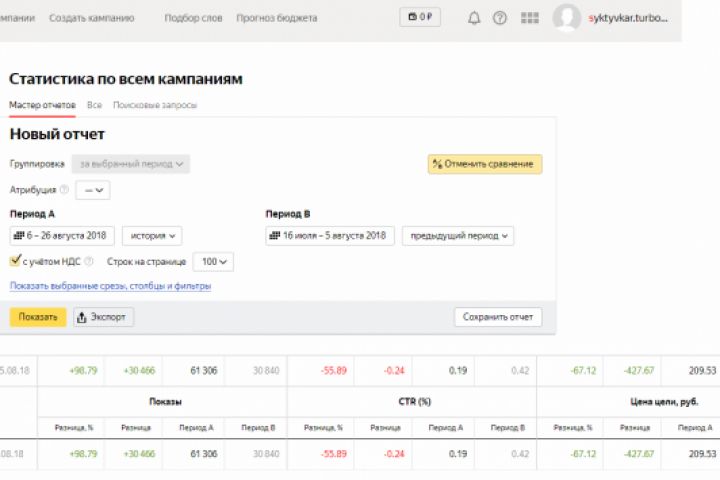Open the история dropdown

152,236
